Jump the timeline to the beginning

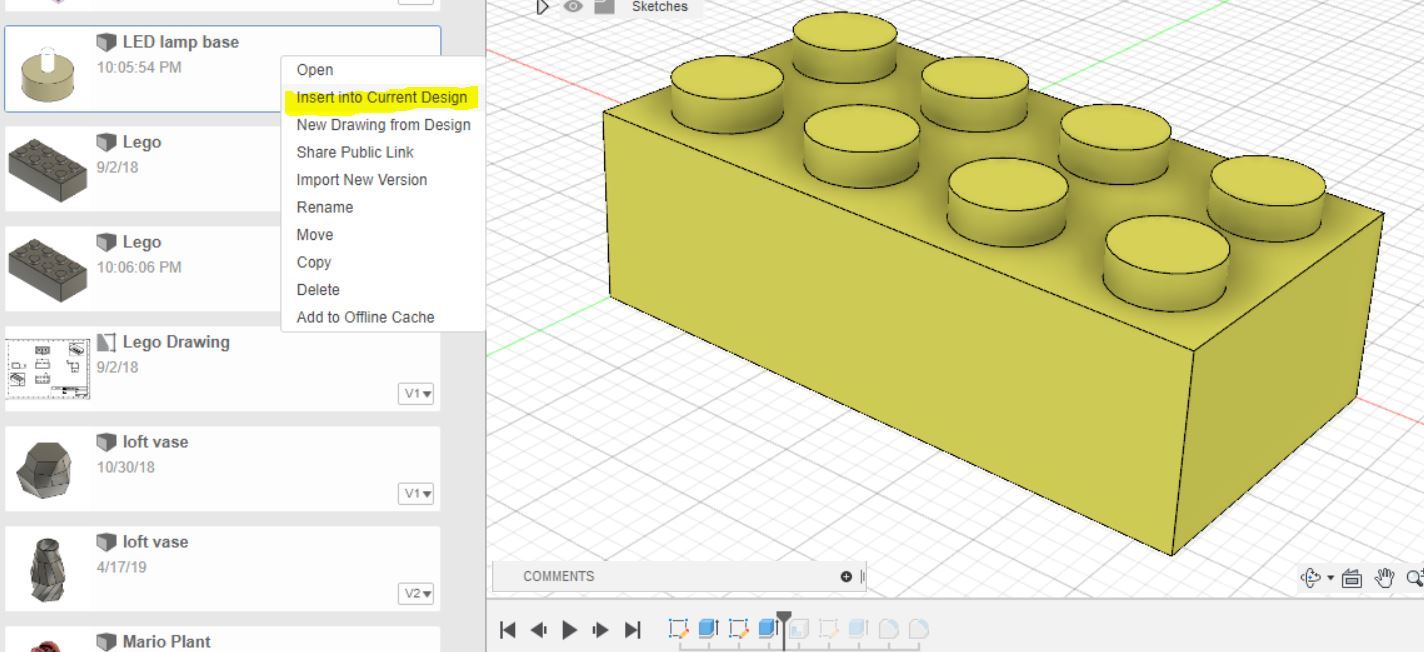click(x=508, y=630)
